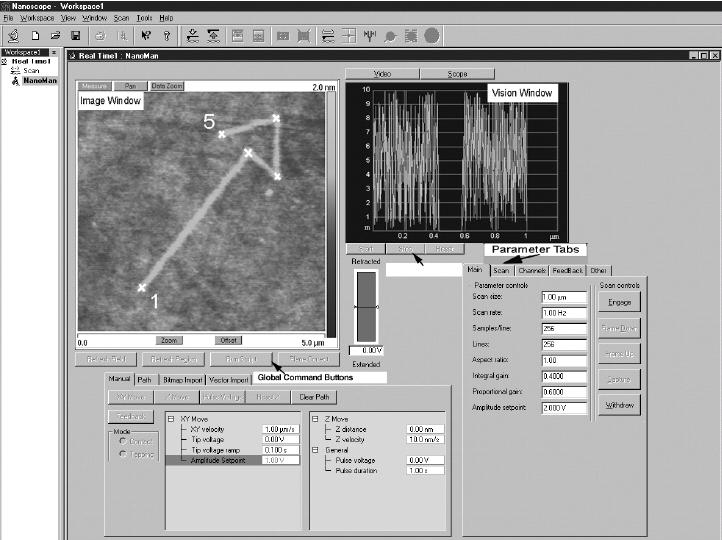Open the Scan menu
This screenshot has height=540, width=722.
(122, 18)
